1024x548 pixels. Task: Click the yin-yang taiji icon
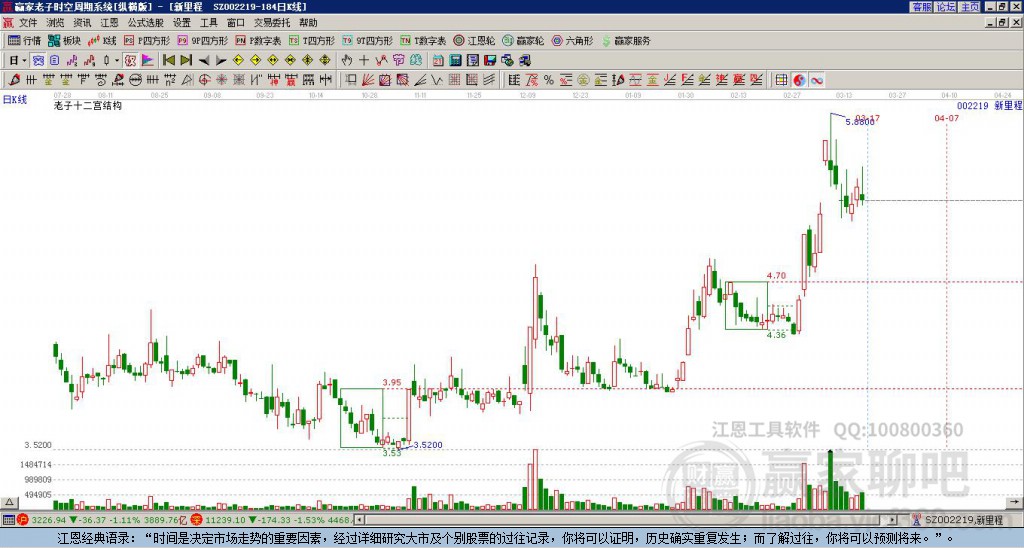pyautogui.click(x=800, y=79)
